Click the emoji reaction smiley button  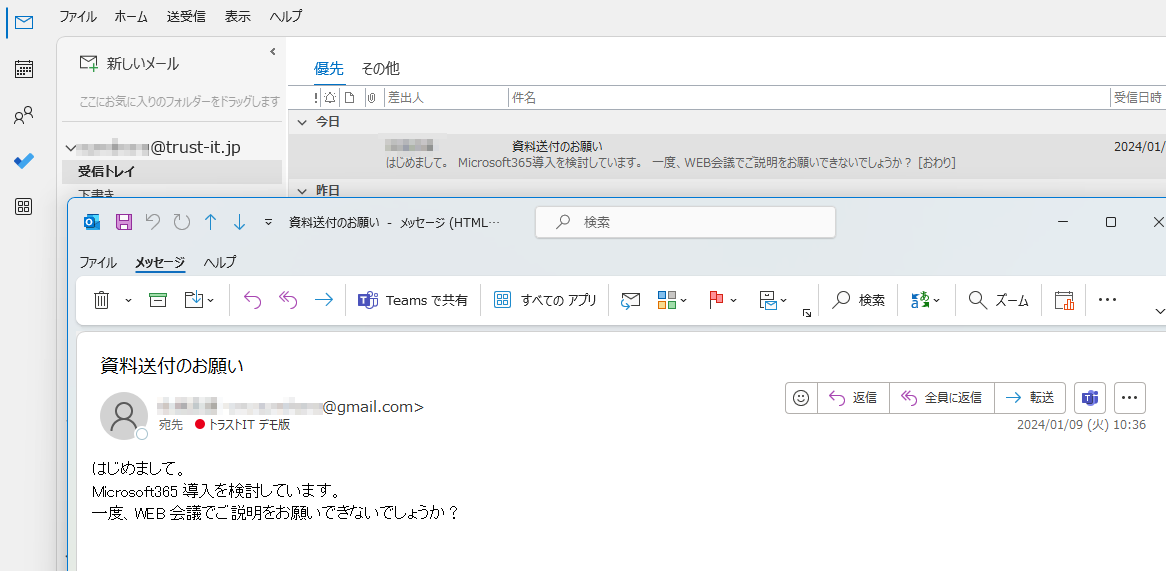point(800,398)
